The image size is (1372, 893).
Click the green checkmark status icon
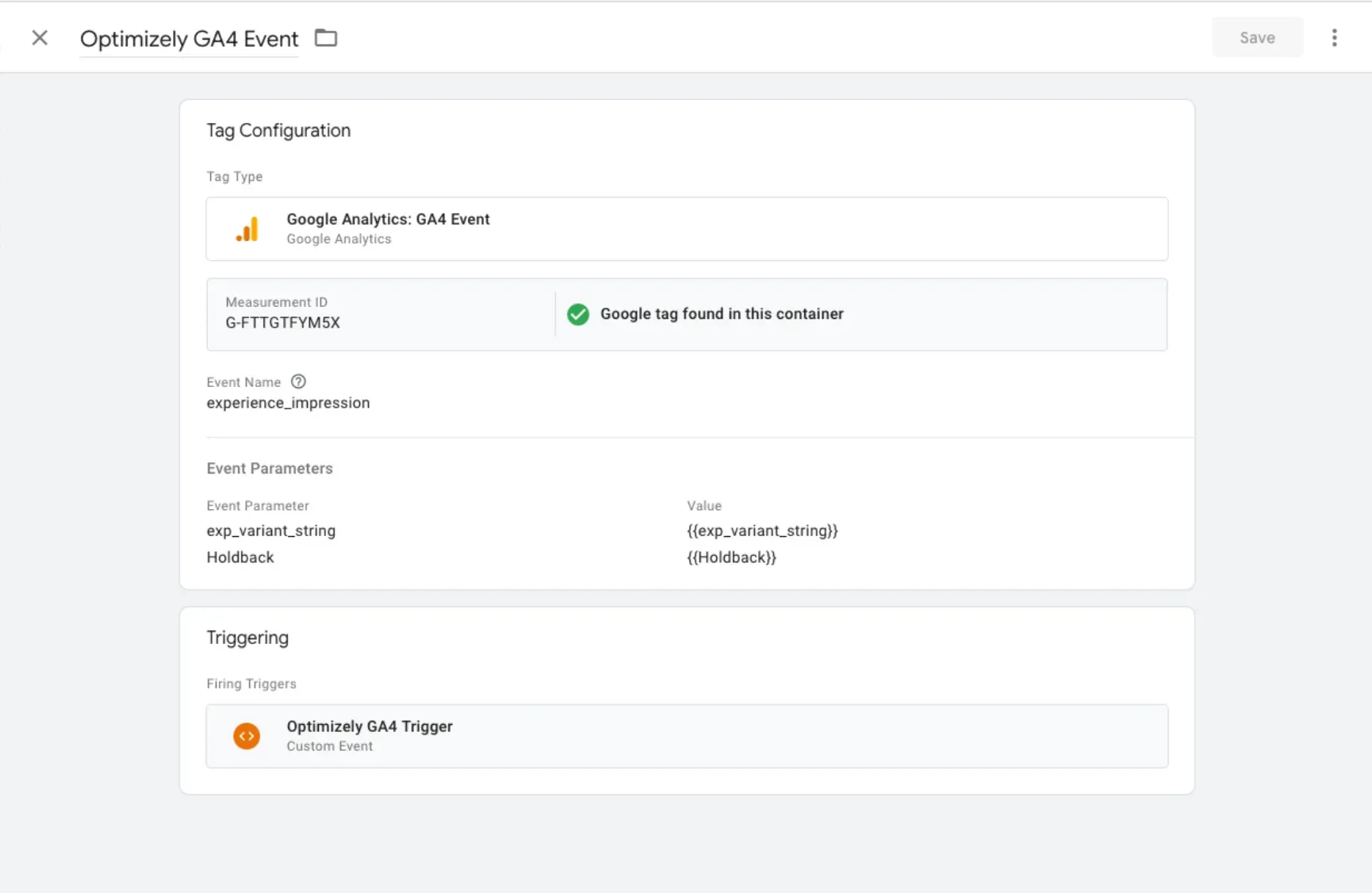[x=578, y=314]
